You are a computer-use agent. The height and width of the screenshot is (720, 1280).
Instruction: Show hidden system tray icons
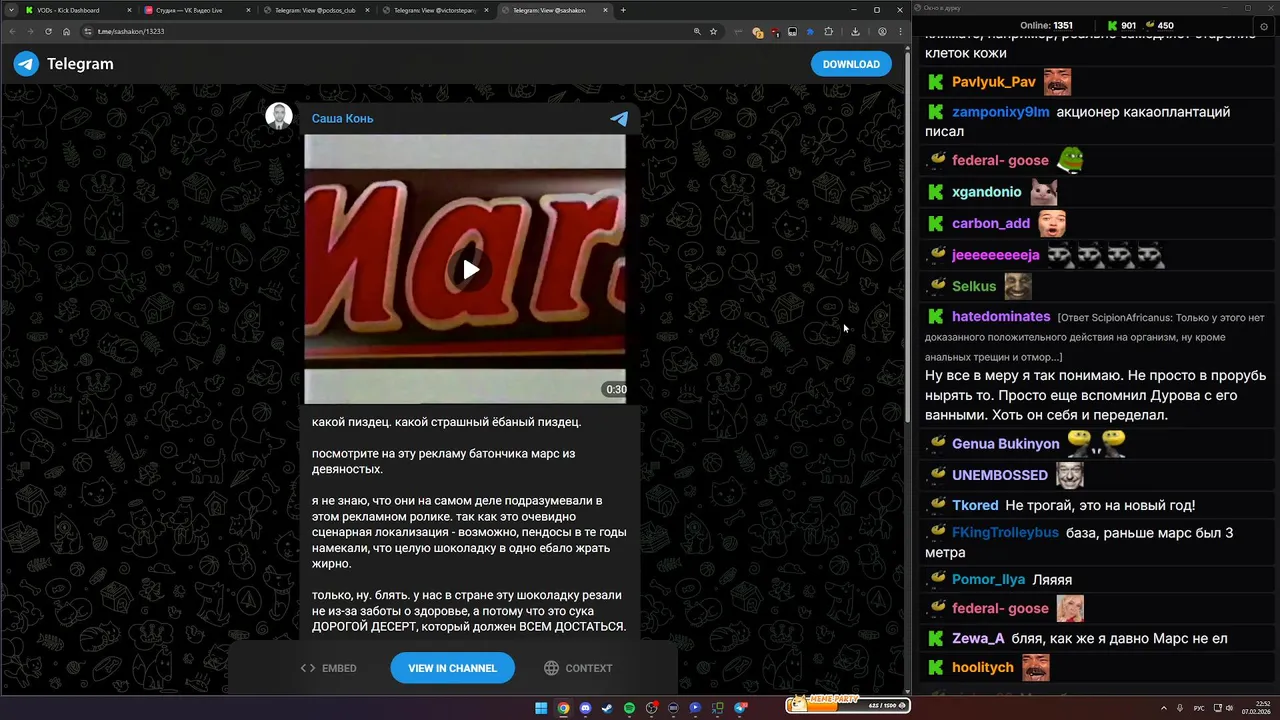tap(1164, 708)
